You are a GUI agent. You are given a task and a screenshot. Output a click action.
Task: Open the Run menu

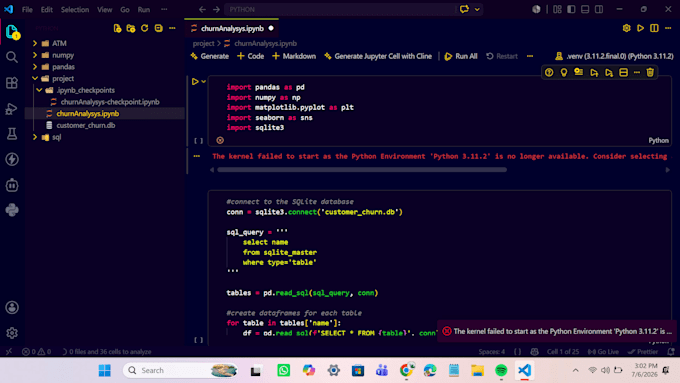pyautogui.click(x=144, y=9)
